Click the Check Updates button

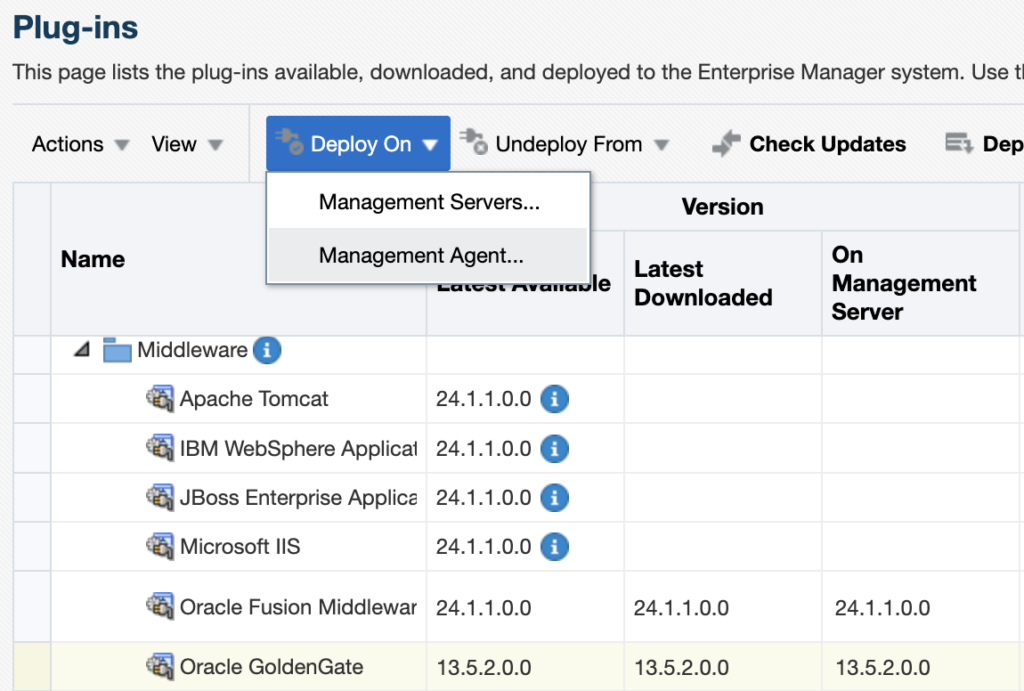808,144
